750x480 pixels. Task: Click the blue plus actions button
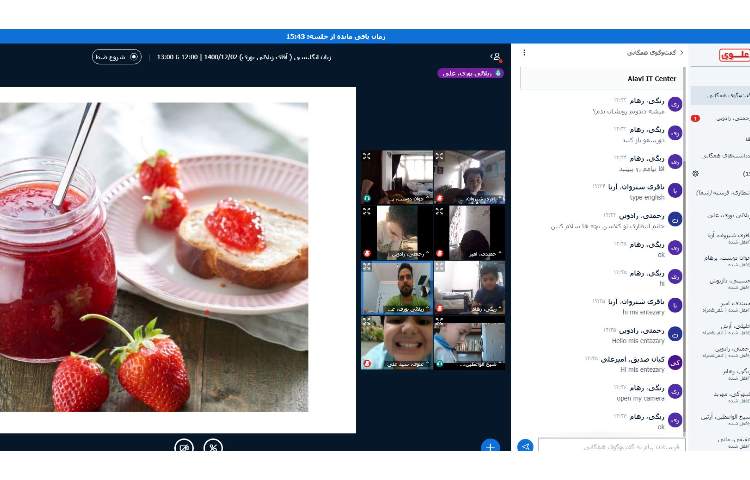(x=490, y=446)
